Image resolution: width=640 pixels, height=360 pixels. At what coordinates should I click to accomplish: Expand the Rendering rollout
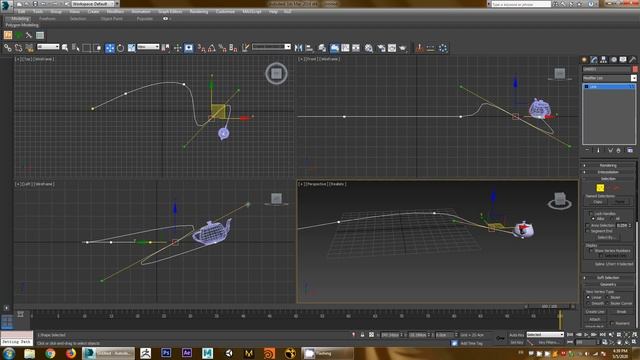pos(608,165)
